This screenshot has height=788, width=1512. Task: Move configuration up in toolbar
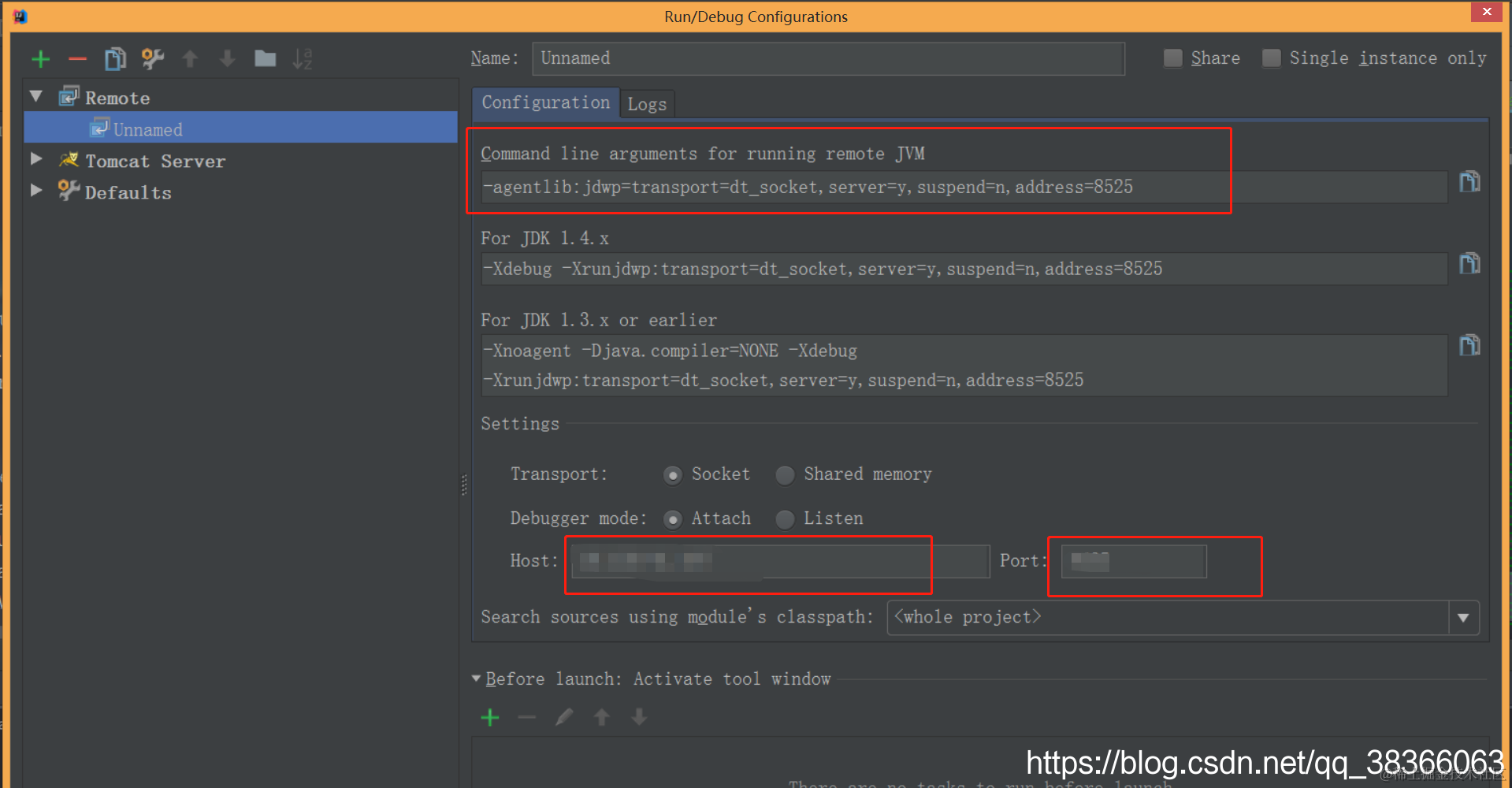click(x=190, y=59)
